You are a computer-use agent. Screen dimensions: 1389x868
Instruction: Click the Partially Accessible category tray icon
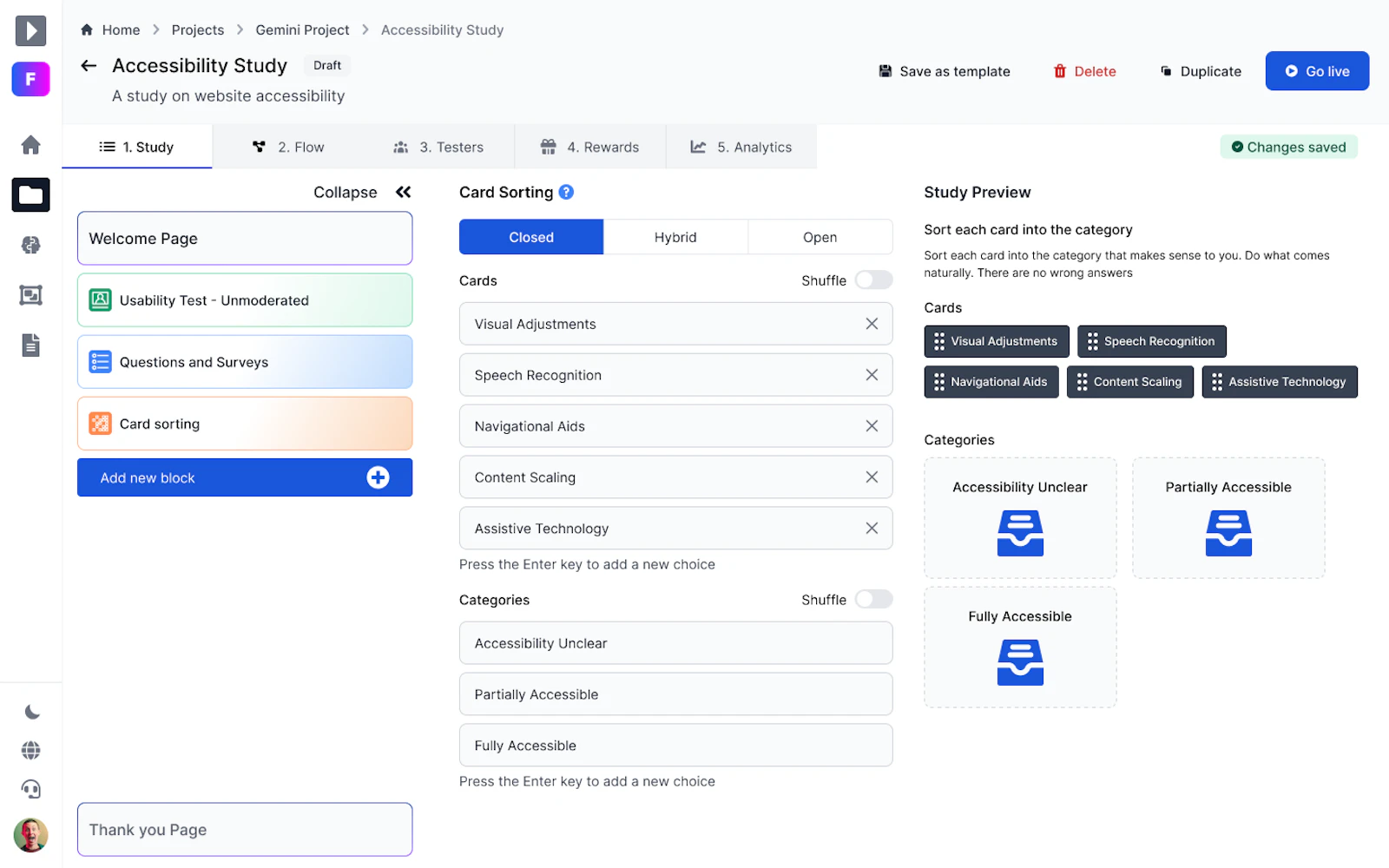(x=1228, y=533)
